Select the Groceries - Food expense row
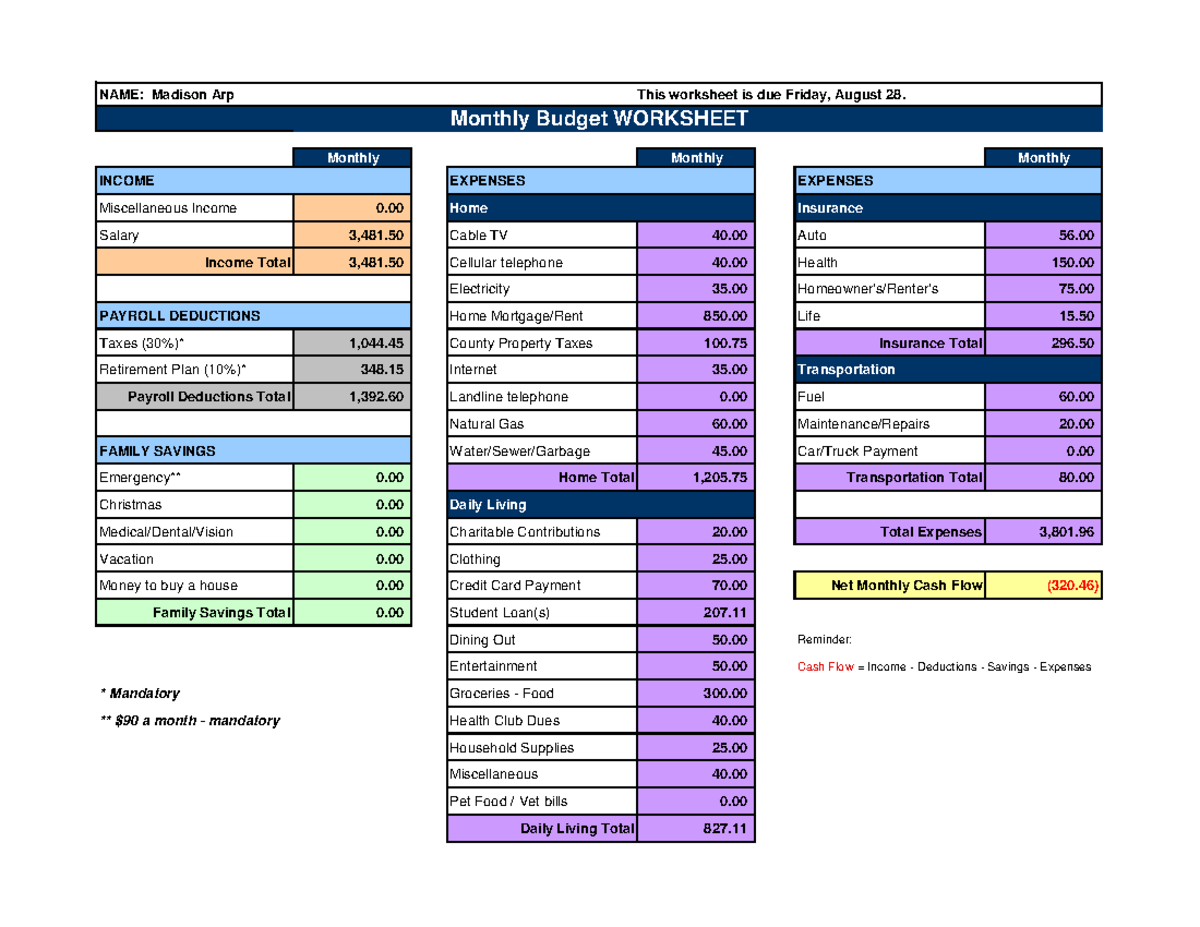The width and height of the screenshot is (1200, 927). [x=540, y=692]
